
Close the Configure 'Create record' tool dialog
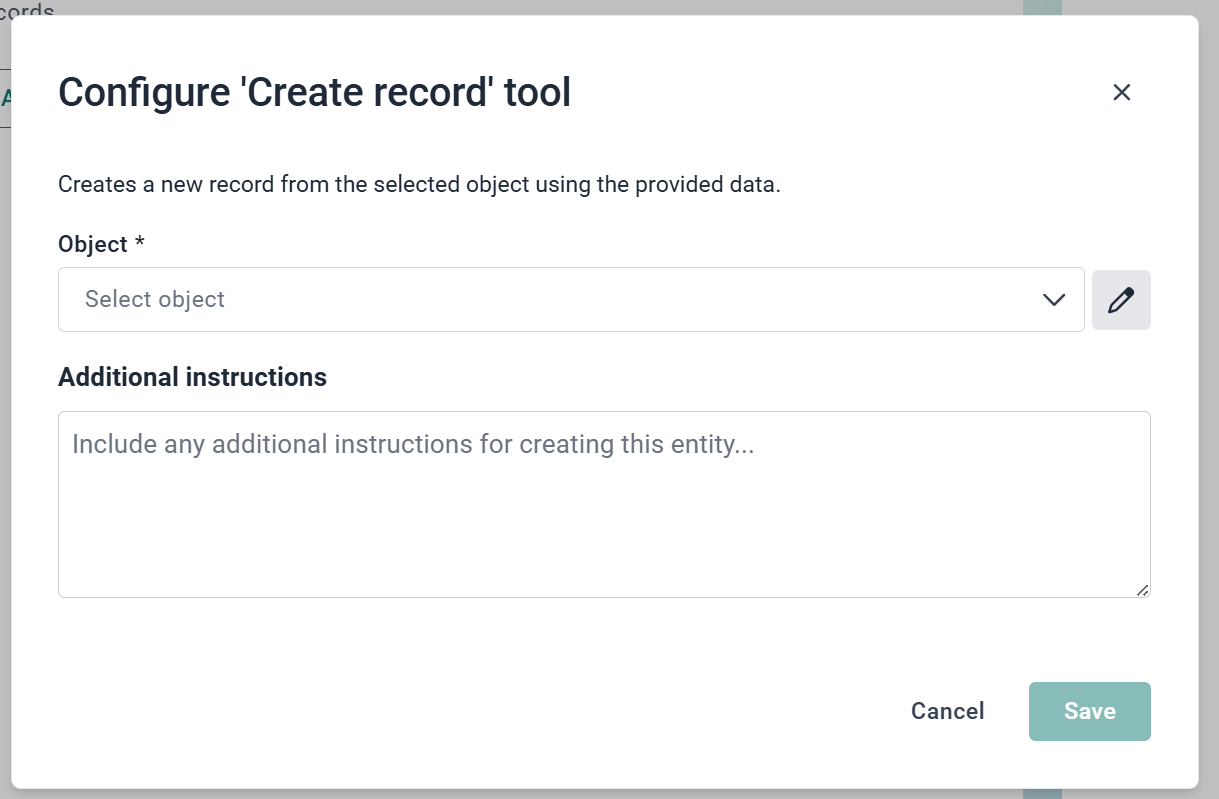tap(1121, 93)
